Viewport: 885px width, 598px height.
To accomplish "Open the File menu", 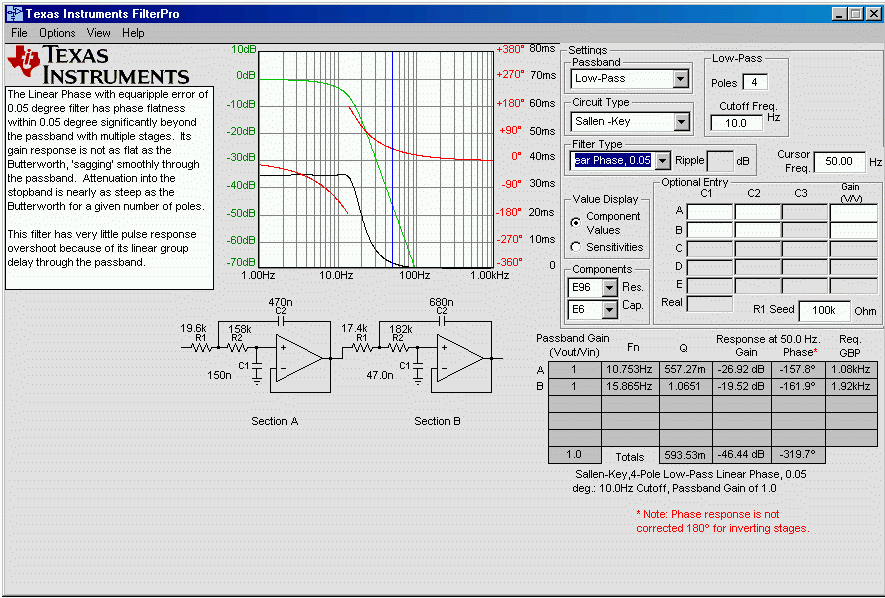I will pyautogui.click(x=19, y=33).
